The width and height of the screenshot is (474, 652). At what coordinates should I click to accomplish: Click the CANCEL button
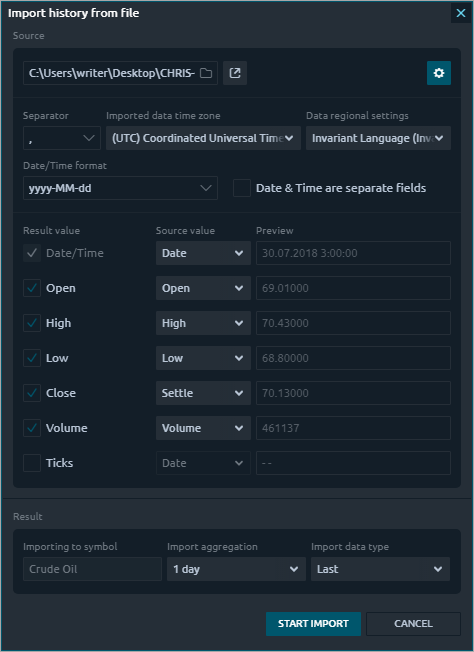click(x=413, y=624)
